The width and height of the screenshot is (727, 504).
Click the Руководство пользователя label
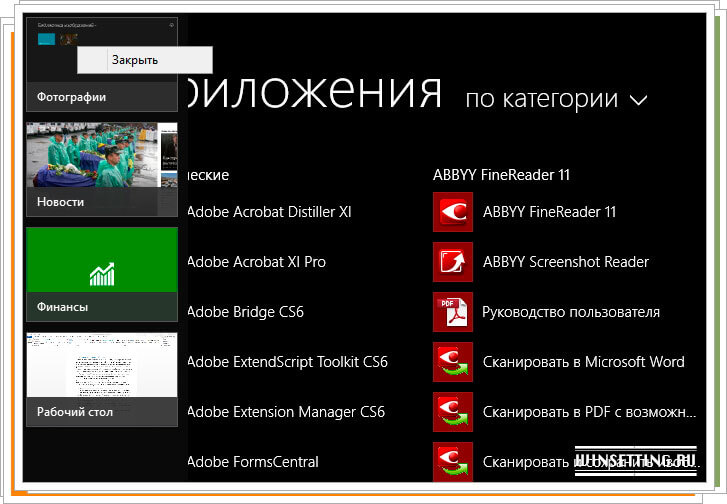pos(571,312)
